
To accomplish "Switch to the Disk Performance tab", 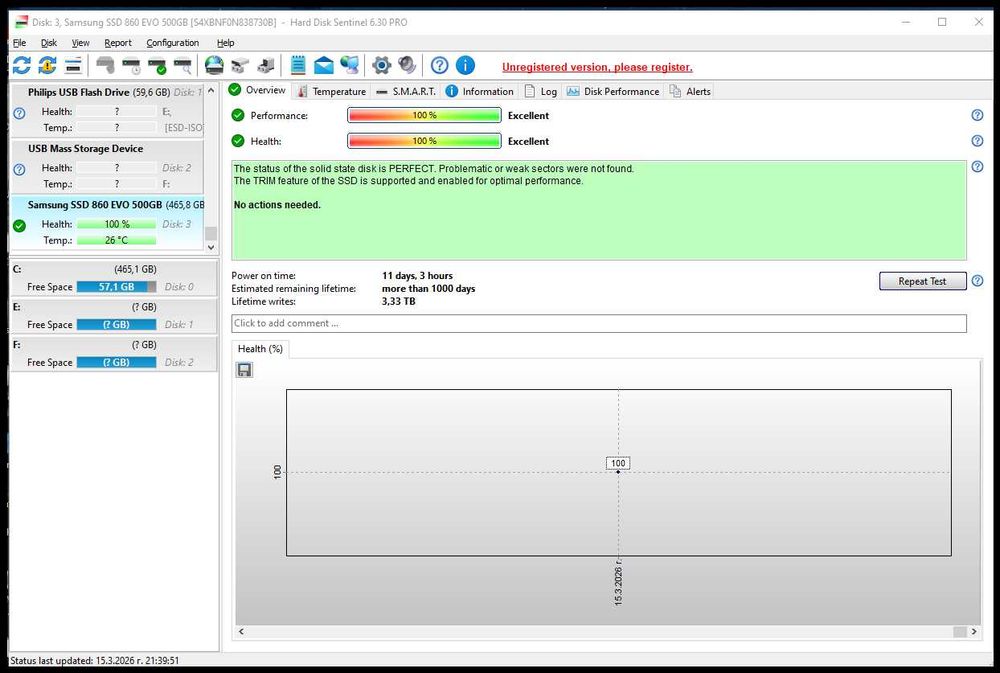I will coord(613,91).
